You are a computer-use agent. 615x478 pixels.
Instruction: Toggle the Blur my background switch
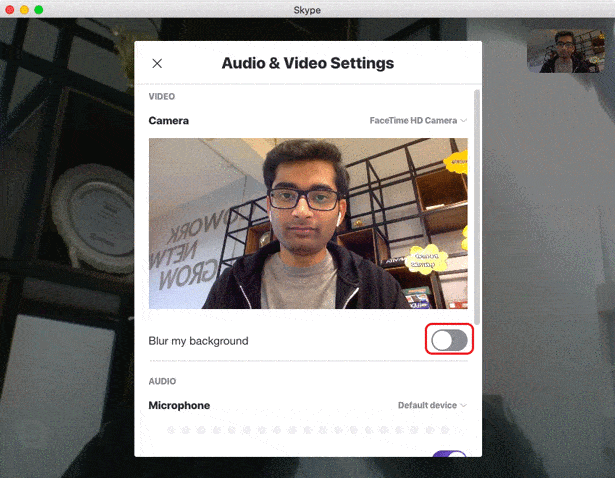pos(449,340)
